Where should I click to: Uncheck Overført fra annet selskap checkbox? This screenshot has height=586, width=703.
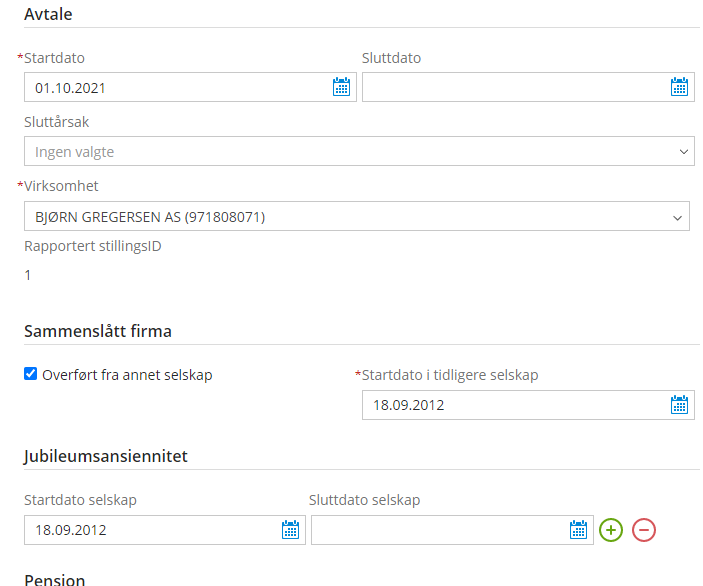[x=30, y=373]
